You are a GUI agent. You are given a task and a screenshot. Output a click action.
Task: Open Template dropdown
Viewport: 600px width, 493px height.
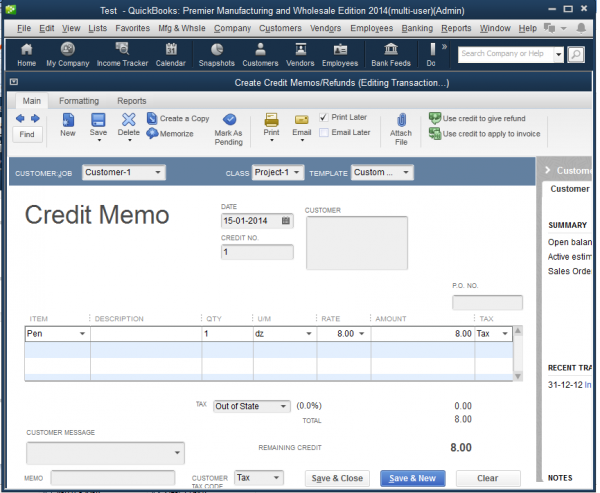coord(406,172)
